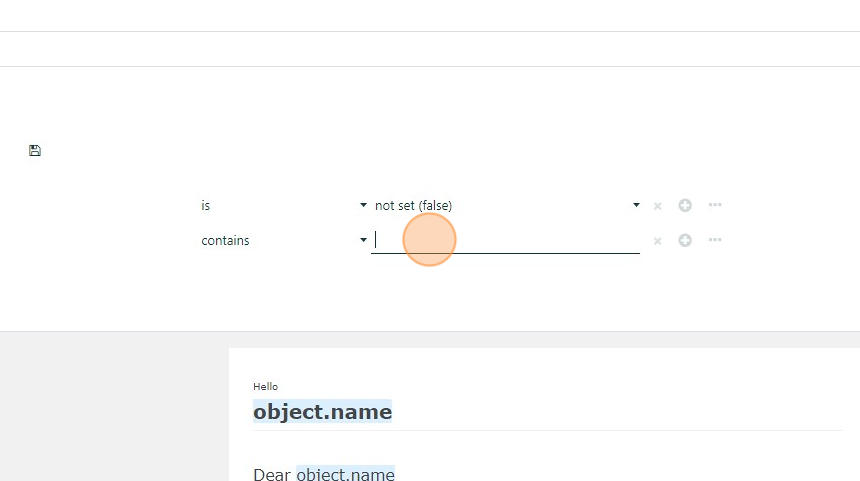Open more options ellipsis on the "contains" row
This screenshot has height=481, width=860.
click(x=715, y=240)
